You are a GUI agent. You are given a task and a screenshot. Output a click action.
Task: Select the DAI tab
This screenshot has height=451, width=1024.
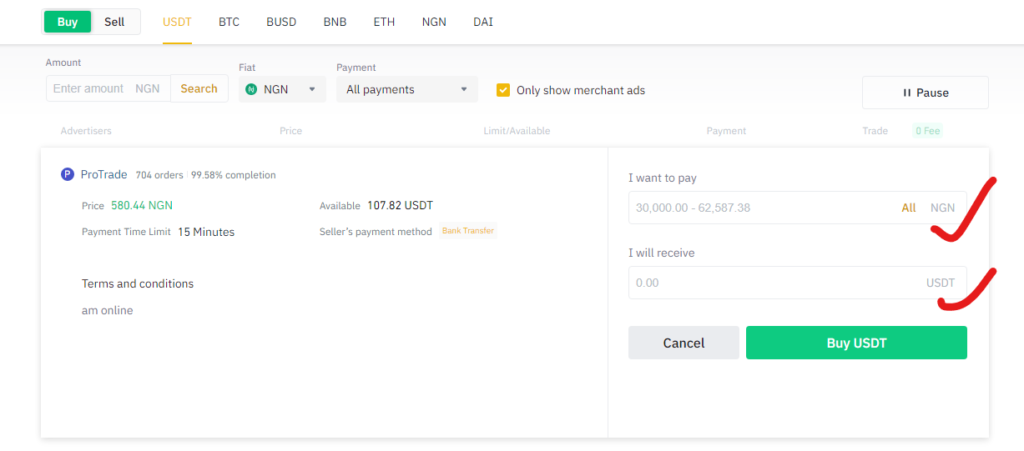(483, 22)
